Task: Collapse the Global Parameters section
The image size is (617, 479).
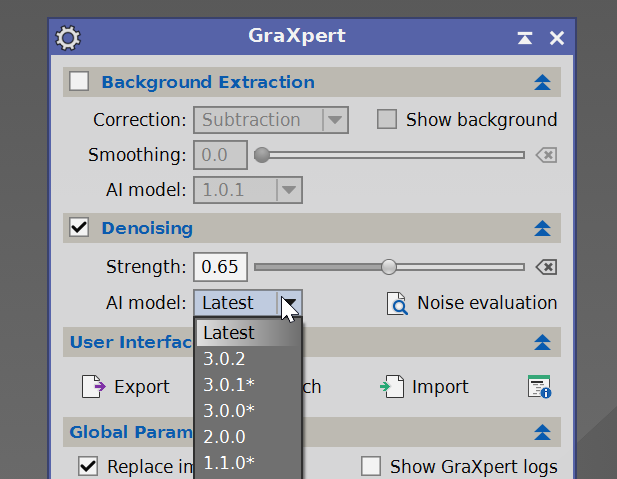Action: pyautogui.click(x=542, y=433)
